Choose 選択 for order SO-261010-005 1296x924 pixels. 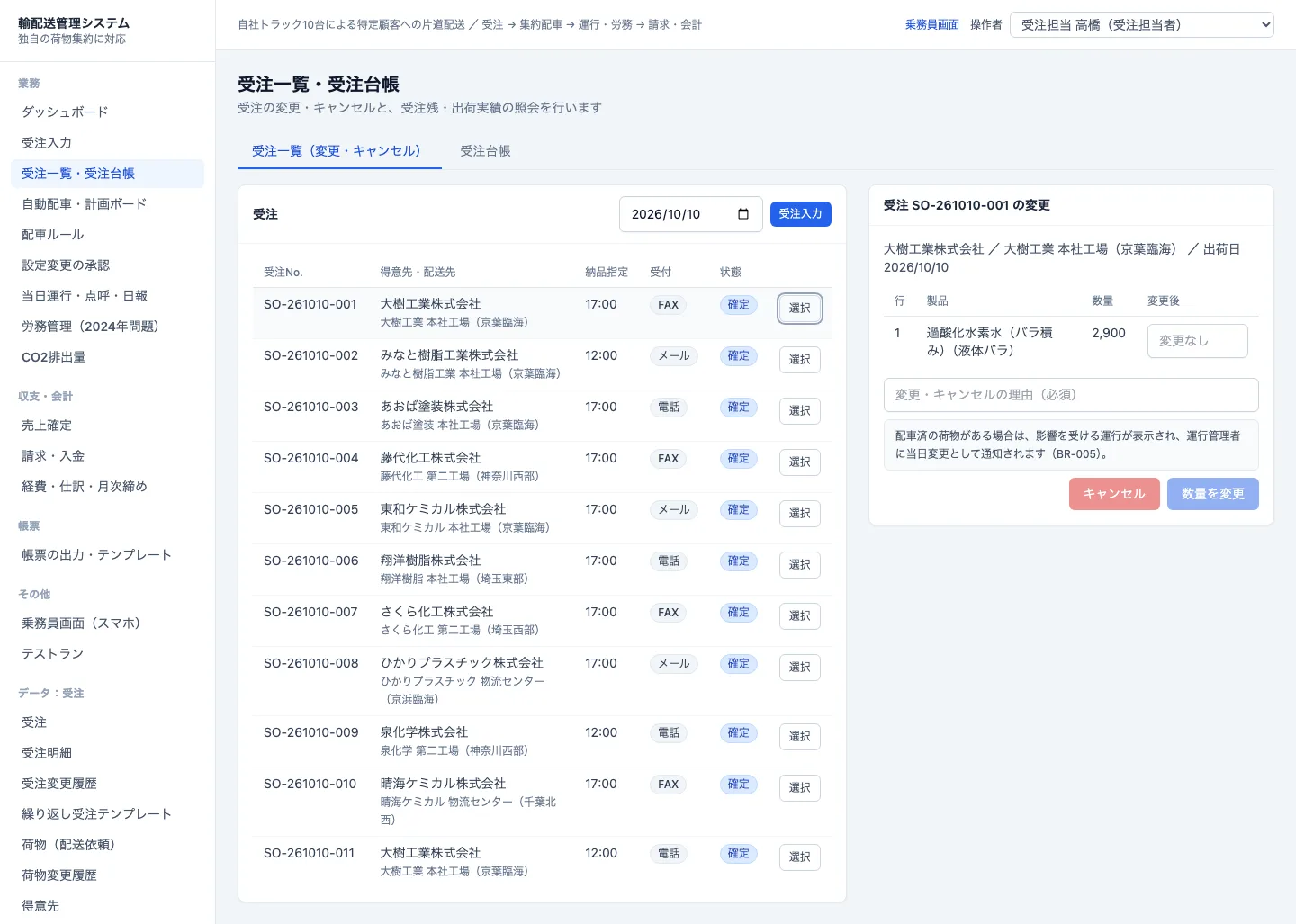799,514
